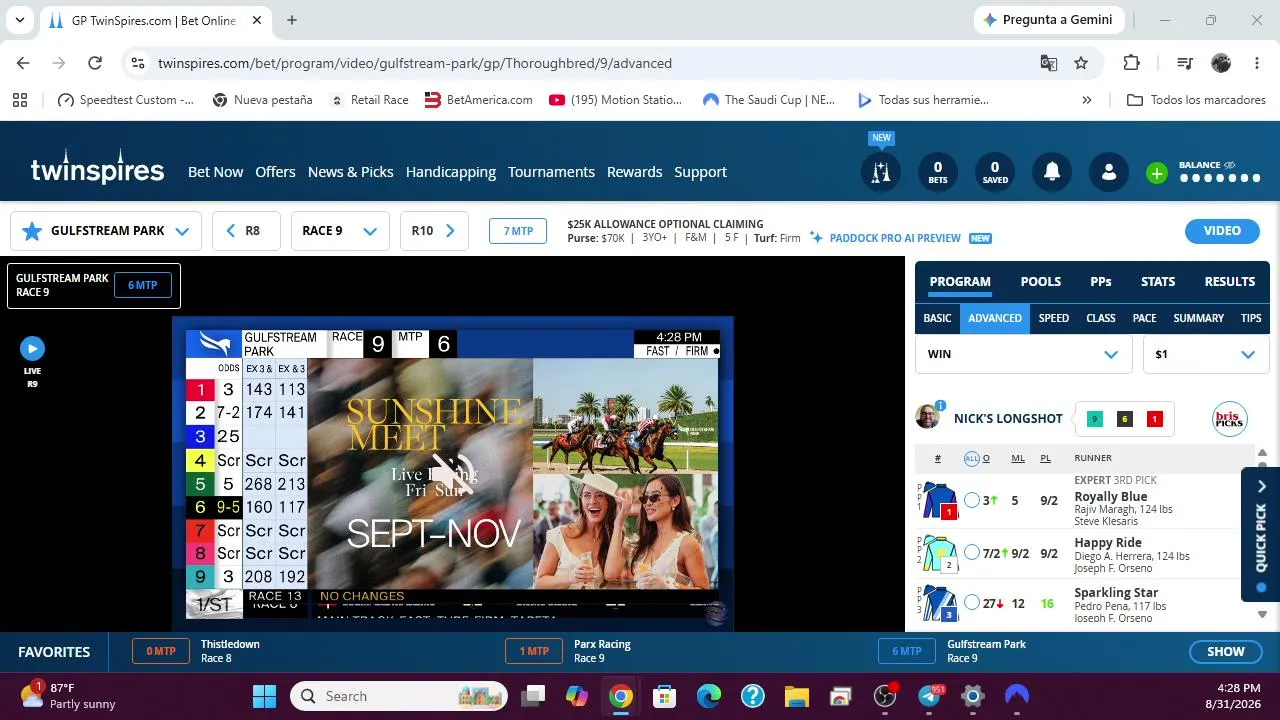Viewport: 1280px width, 720px height.
Task: Open the Windows Start menu
Action: click(264, 696)
